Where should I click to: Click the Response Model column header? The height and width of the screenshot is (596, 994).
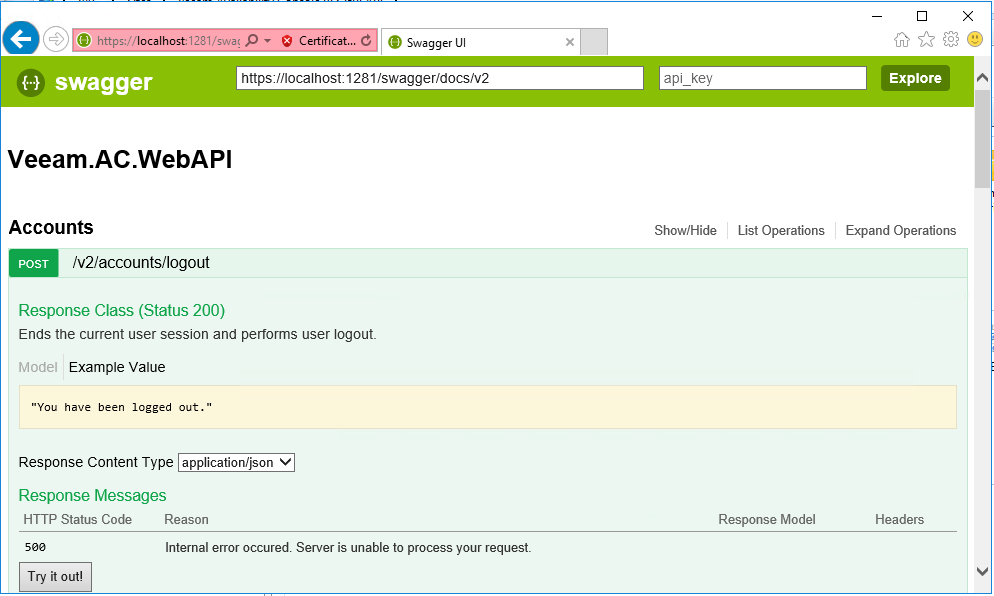tap(767, 519)
